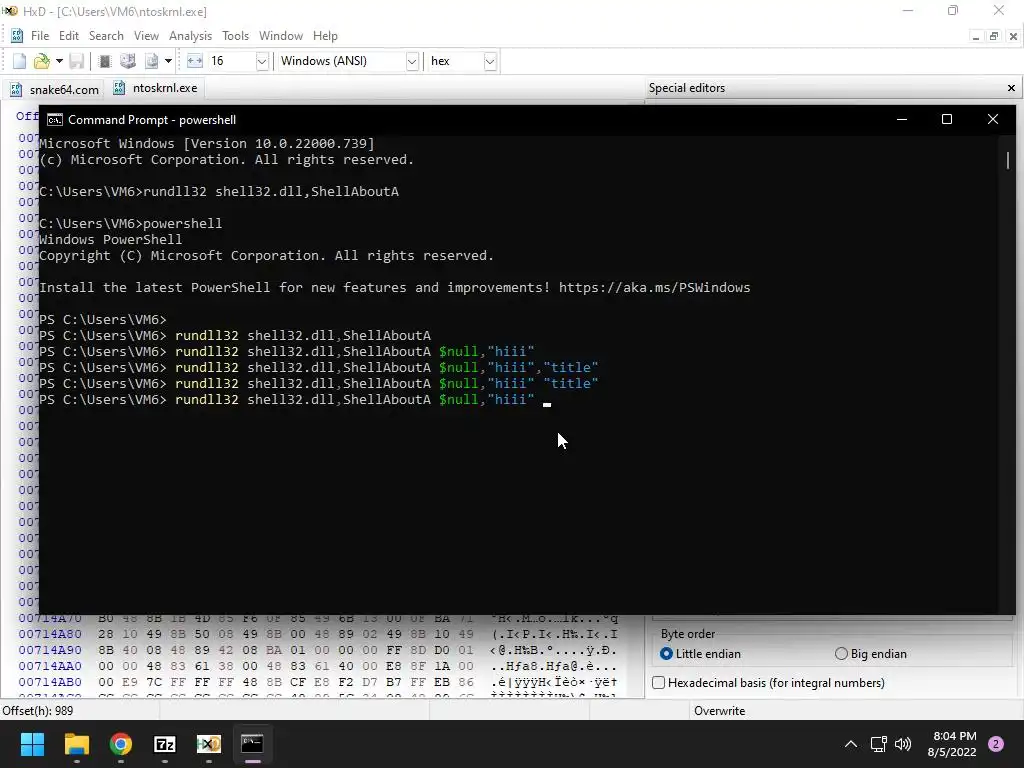Viewport: 1024px width, 768px height.
Task: Open the Analysis menu
Action: [190, 36]
